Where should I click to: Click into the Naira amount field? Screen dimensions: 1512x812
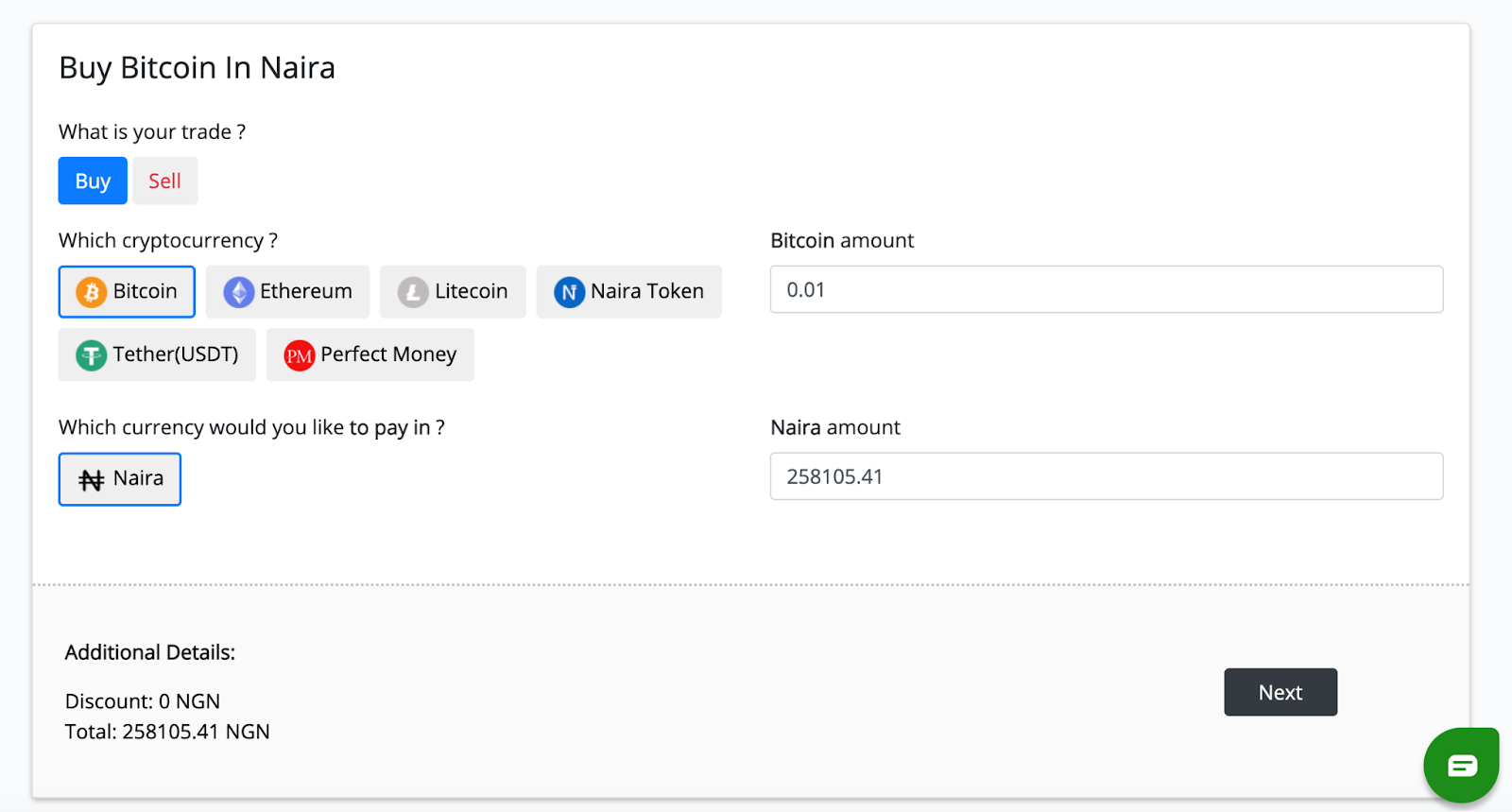[1106, 476]
